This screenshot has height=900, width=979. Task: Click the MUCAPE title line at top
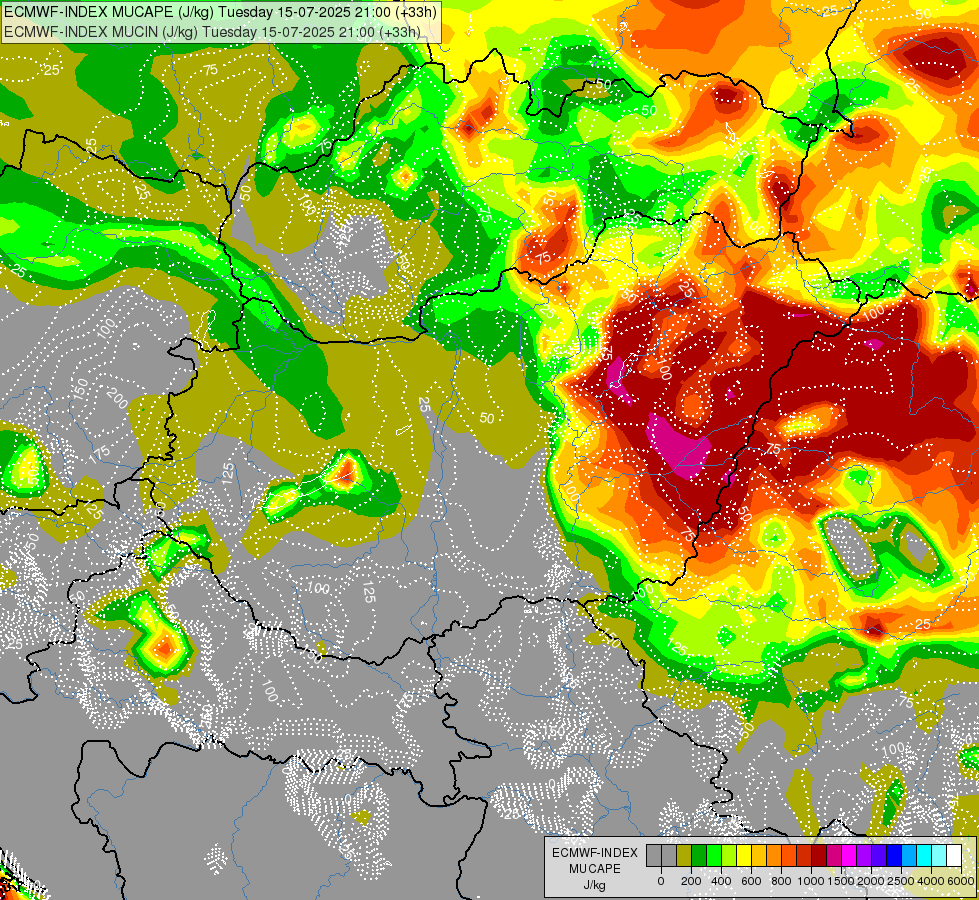coord(220,12)
